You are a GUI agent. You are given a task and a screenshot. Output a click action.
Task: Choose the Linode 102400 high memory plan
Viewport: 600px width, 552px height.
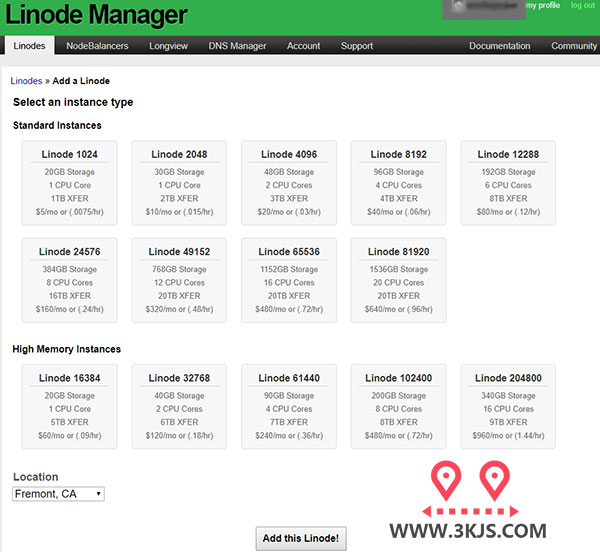tap(399, 407)
